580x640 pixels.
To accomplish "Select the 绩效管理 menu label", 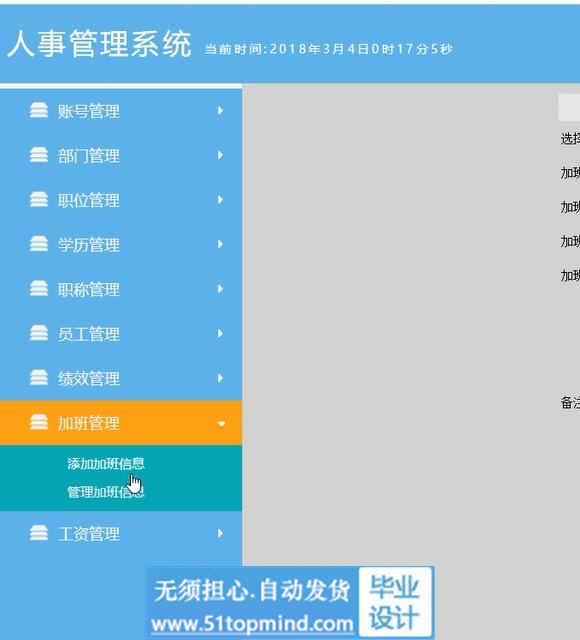I will coord(89,378).
